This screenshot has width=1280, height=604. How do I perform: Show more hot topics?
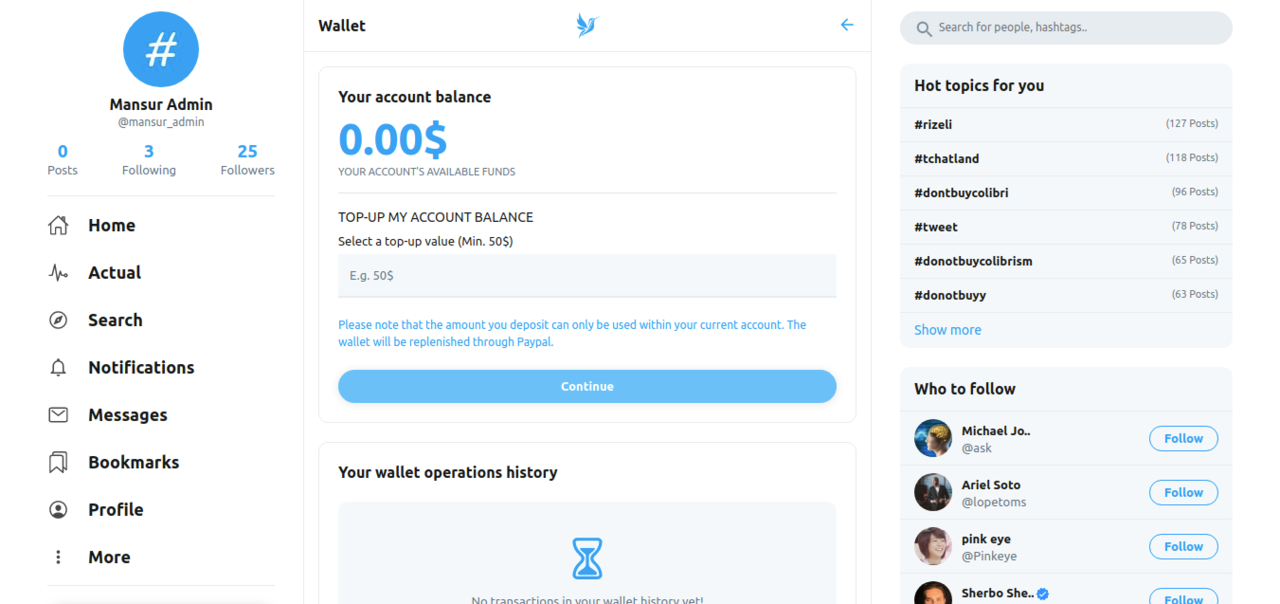[x=947, y=330]
